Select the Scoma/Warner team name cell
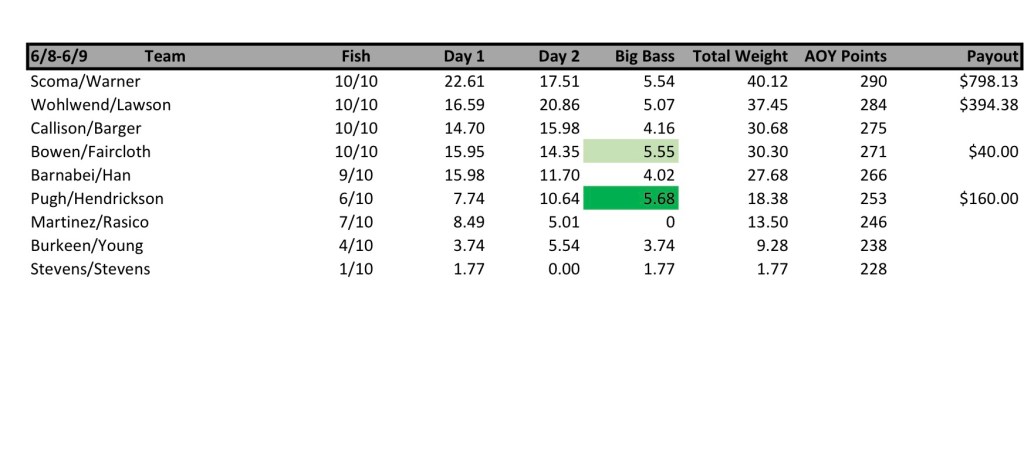The height and width of the screenshot is (472, 1024). point(85,82)
